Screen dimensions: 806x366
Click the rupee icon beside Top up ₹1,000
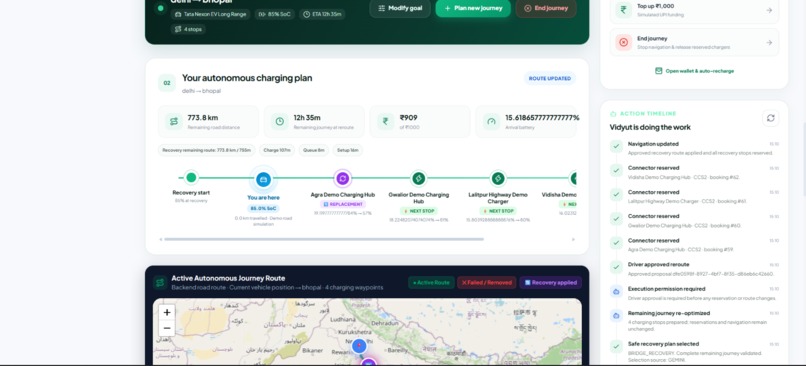[623, 10]
